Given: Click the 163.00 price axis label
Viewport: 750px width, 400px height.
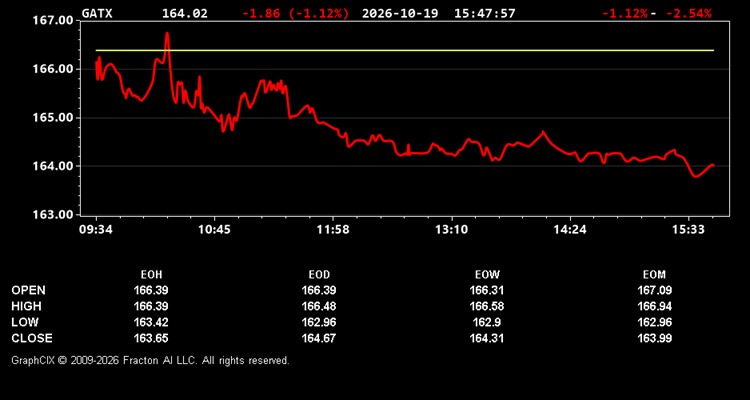Looking at the screenshot, I should pos(52,215).
